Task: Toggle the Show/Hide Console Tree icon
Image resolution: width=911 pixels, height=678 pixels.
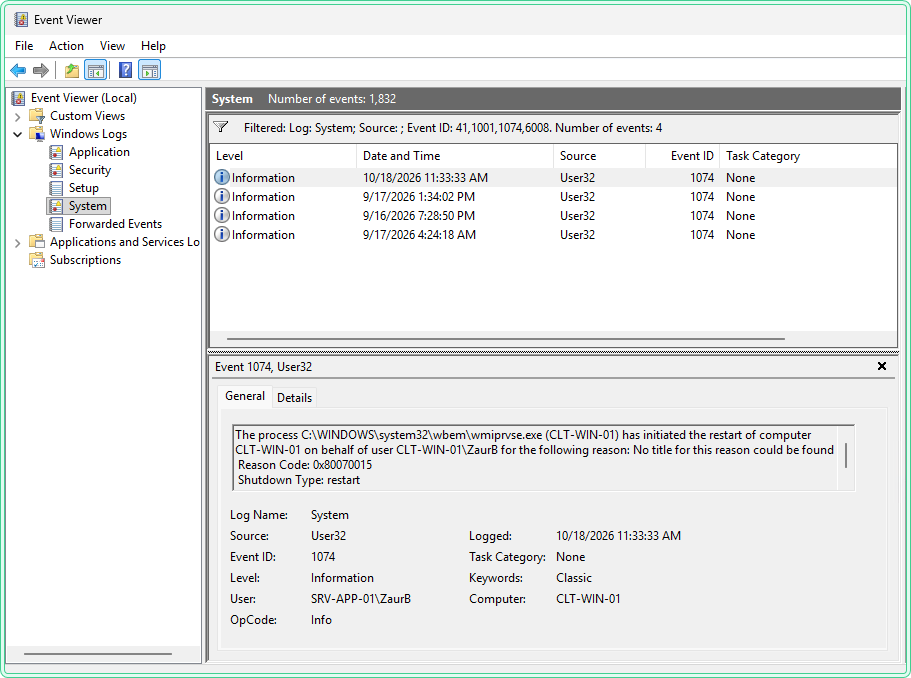Action: (x=96, y=71)
